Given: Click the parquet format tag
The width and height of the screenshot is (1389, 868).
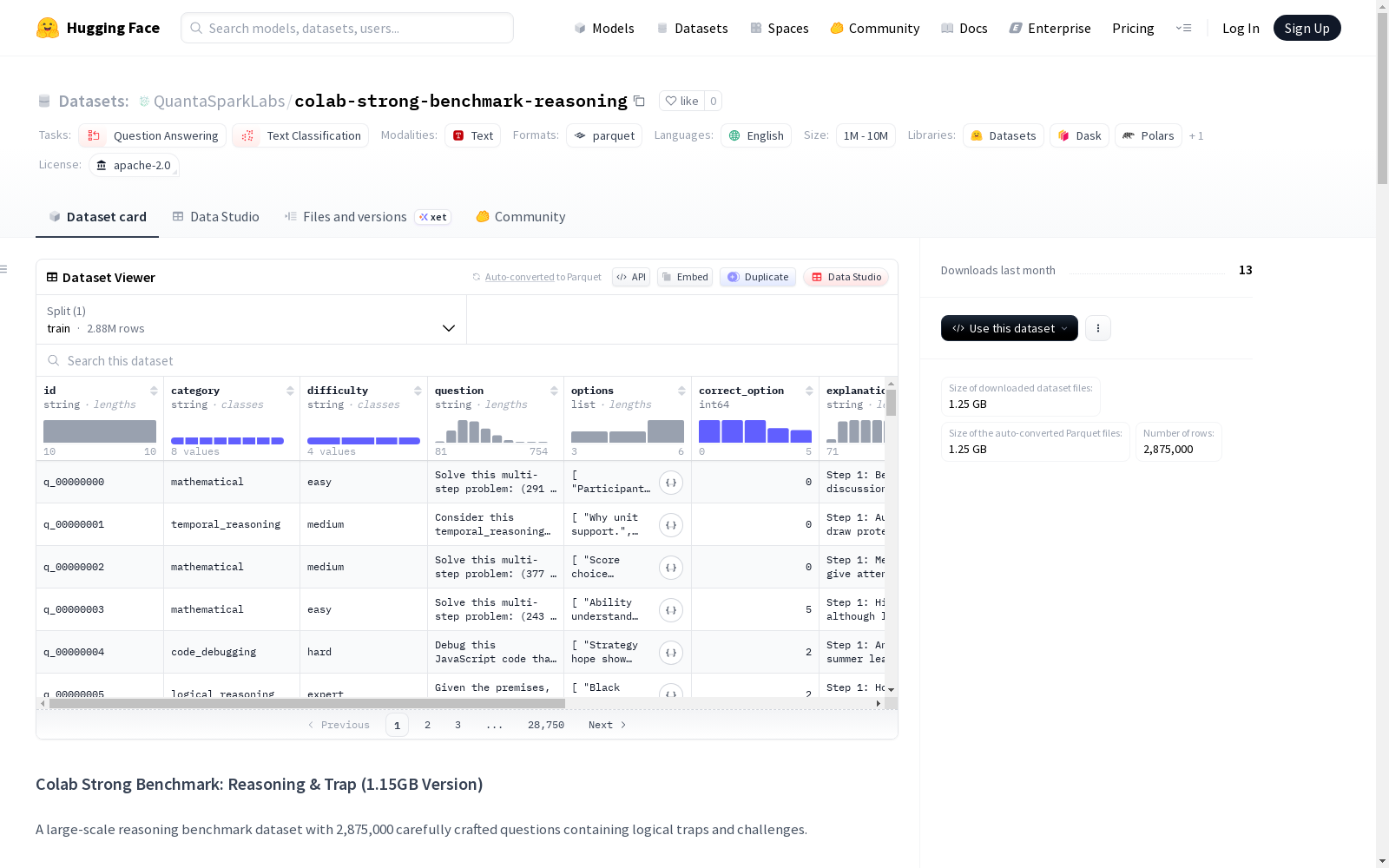Looking at the screenshot, I should pos(604,135).
